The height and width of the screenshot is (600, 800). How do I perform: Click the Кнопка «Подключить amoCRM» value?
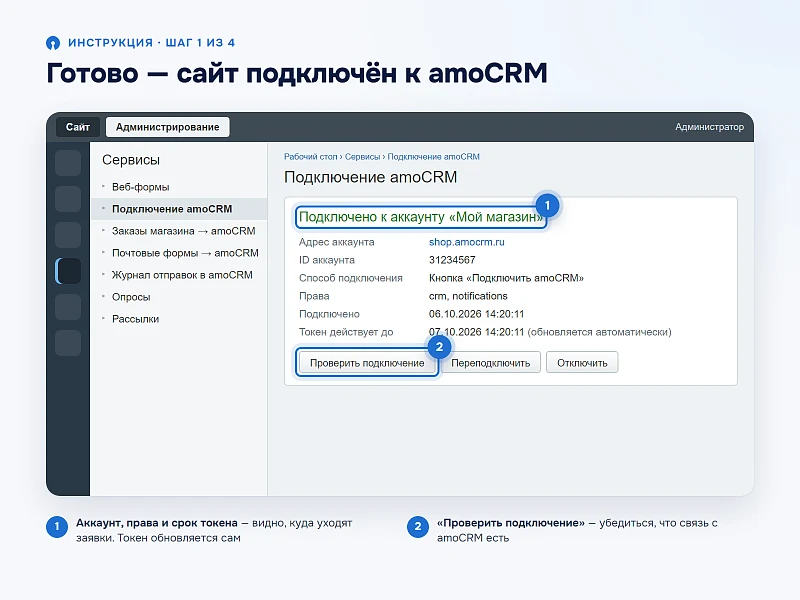[506, 278]
